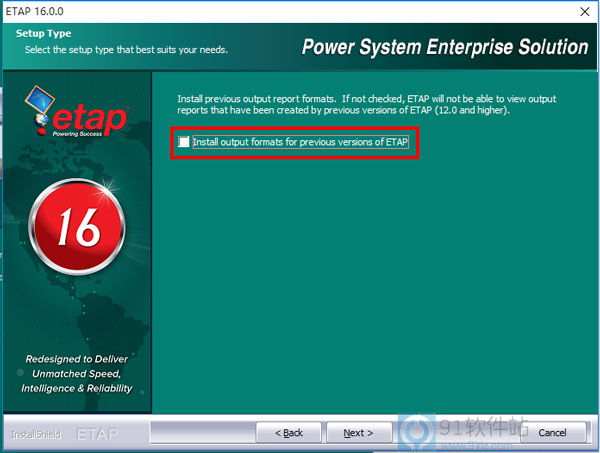Image resolution: width=600 pixels, height=453 pixels.
Task: Enable the install output formats checkbox
Action: (184, 143)
